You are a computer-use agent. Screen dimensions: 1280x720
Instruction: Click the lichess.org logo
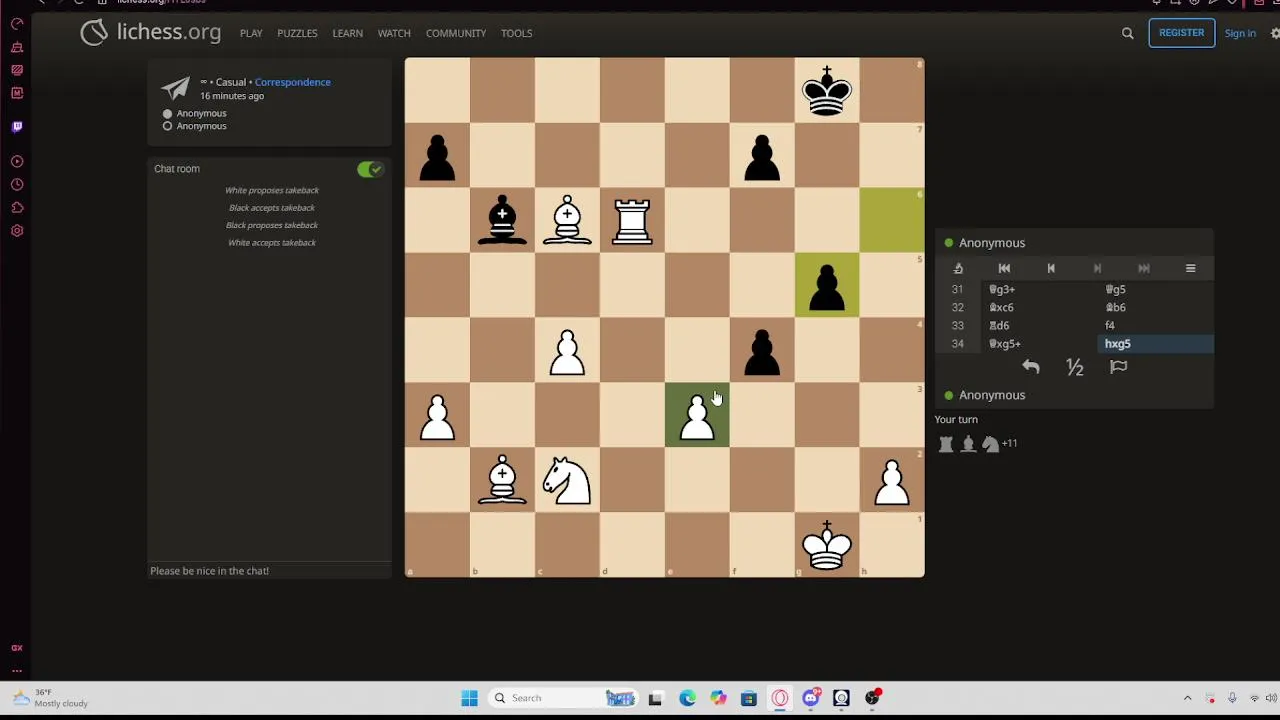pyautogui.click(x=151, y=32)
